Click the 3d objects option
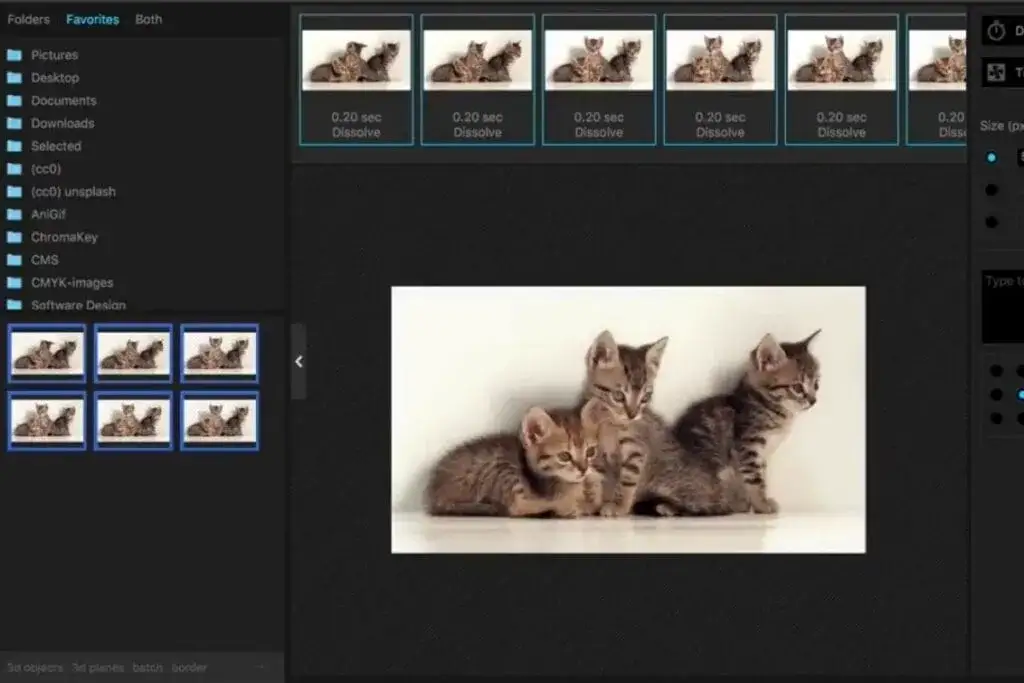1024x683 pixels. point(35,667)
